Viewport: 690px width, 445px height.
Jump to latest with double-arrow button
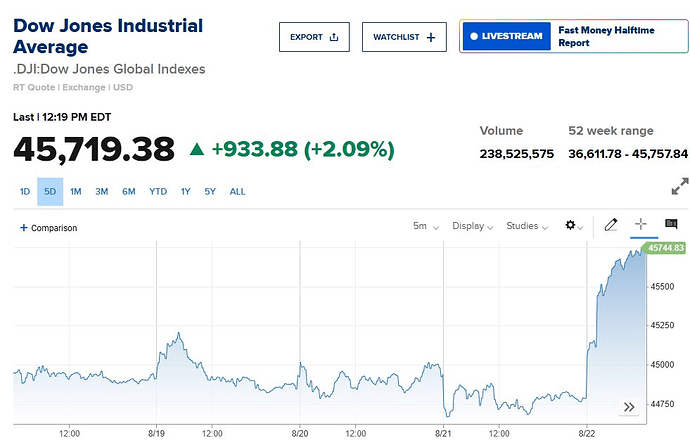[x=629, y=407]
